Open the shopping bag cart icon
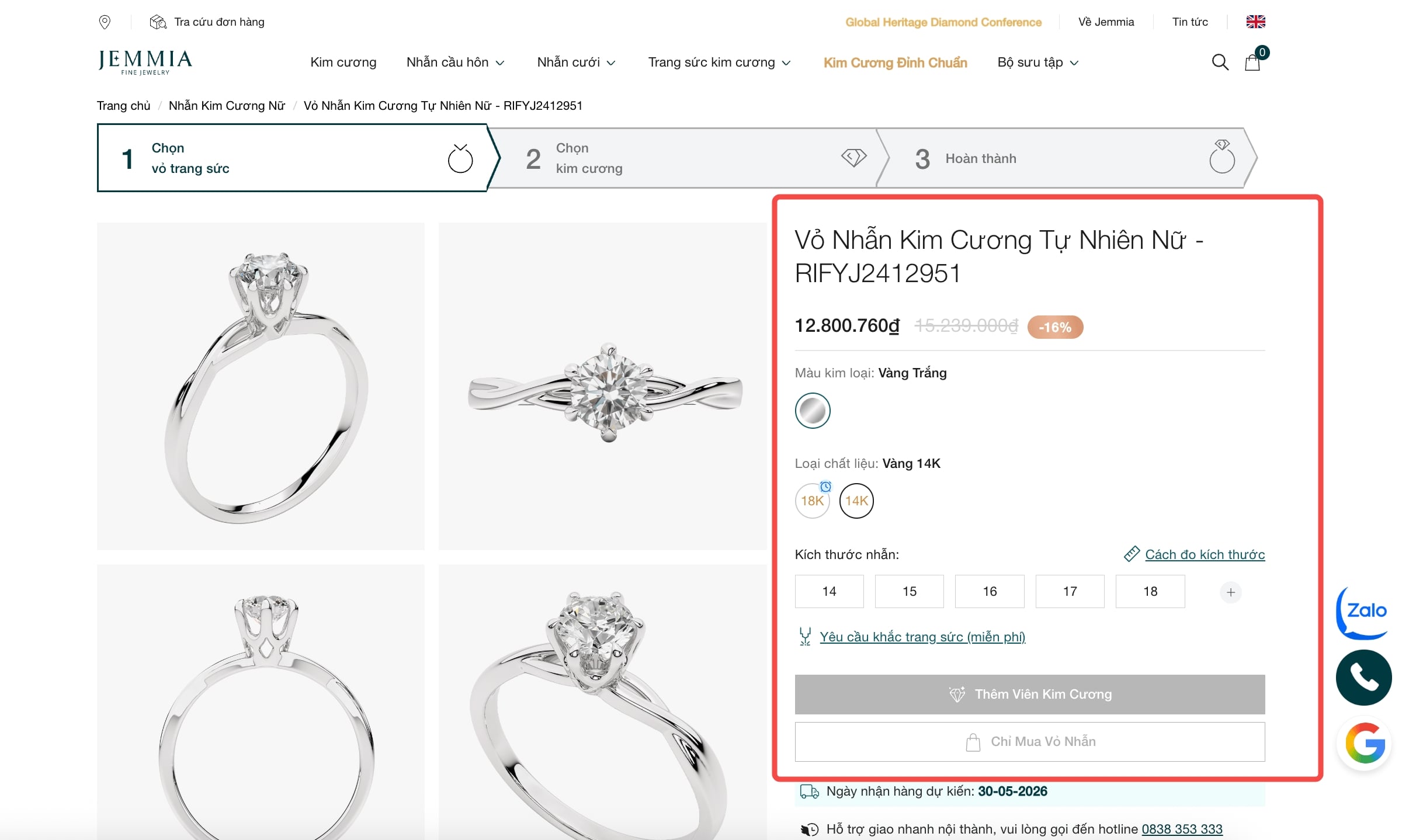This screenshot has height=840, width=1402. (1252, 63)
